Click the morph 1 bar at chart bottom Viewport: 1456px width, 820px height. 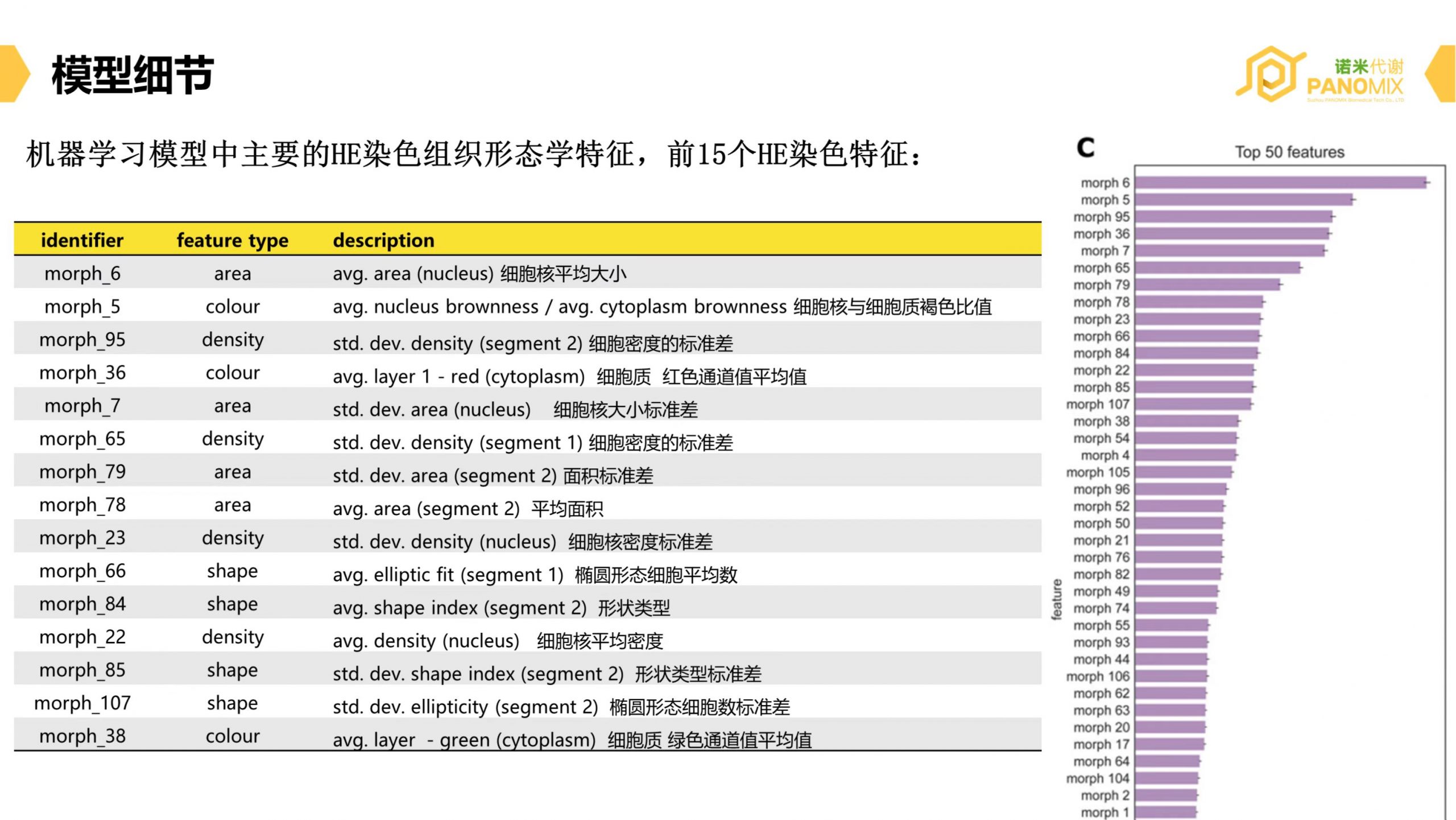pos(1165,812)
